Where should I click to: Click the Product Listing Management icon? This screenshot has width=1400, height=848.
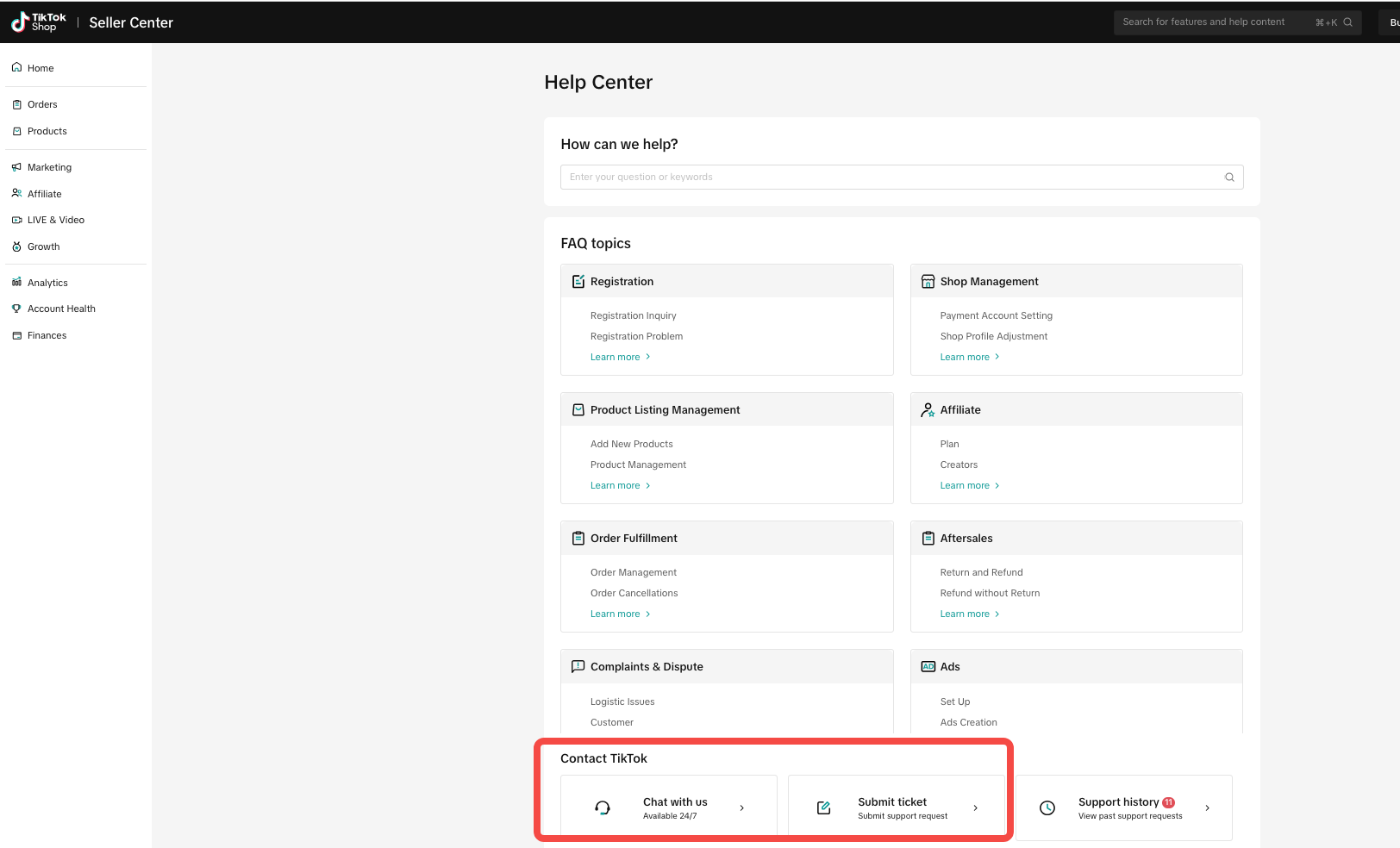tap(578, 410)
